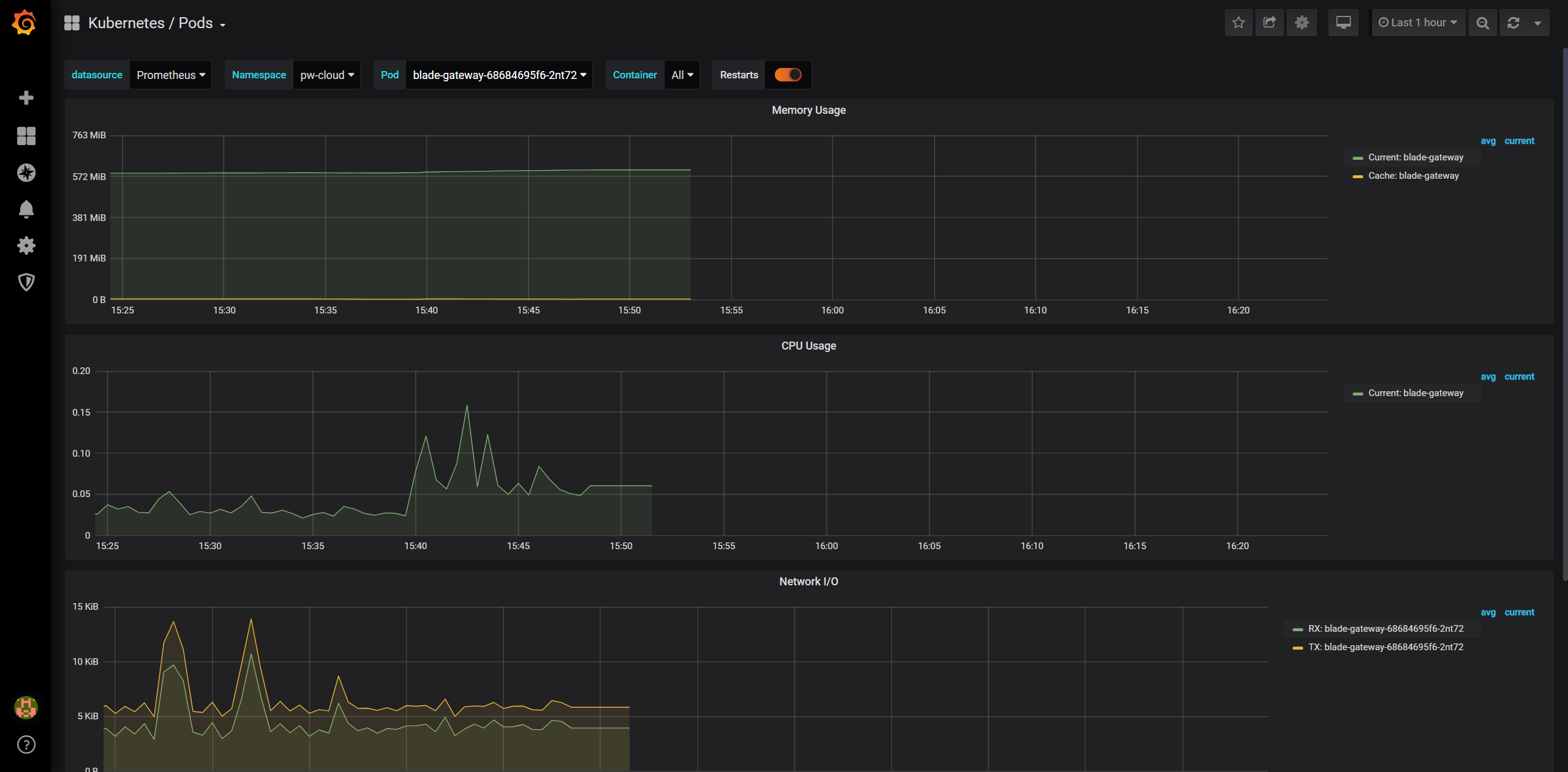The image size is (1568, 772).
Task: Click the Grafana logo home icon
Action: (x=24, y=23)
